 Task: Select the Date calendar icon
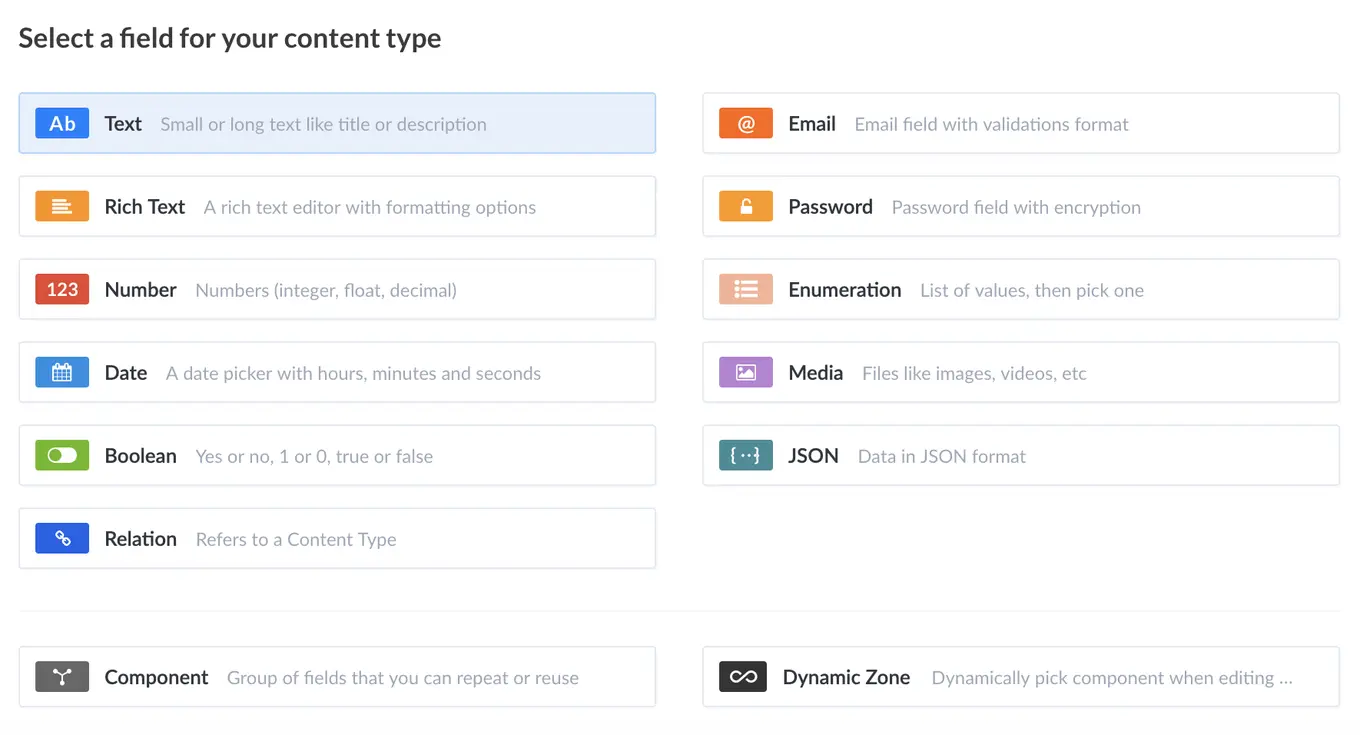point(62,372)
